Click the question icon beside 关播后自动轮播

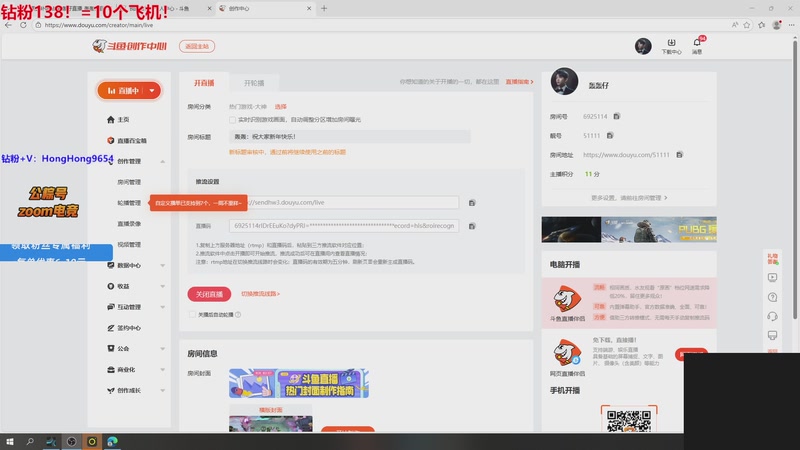pos(238,315)
